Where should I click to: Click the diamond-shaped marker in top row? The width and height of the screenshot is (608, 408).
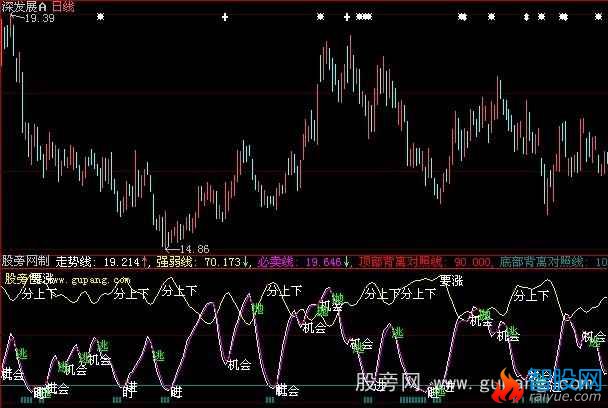pyautogui.click(x=526, y=17)
